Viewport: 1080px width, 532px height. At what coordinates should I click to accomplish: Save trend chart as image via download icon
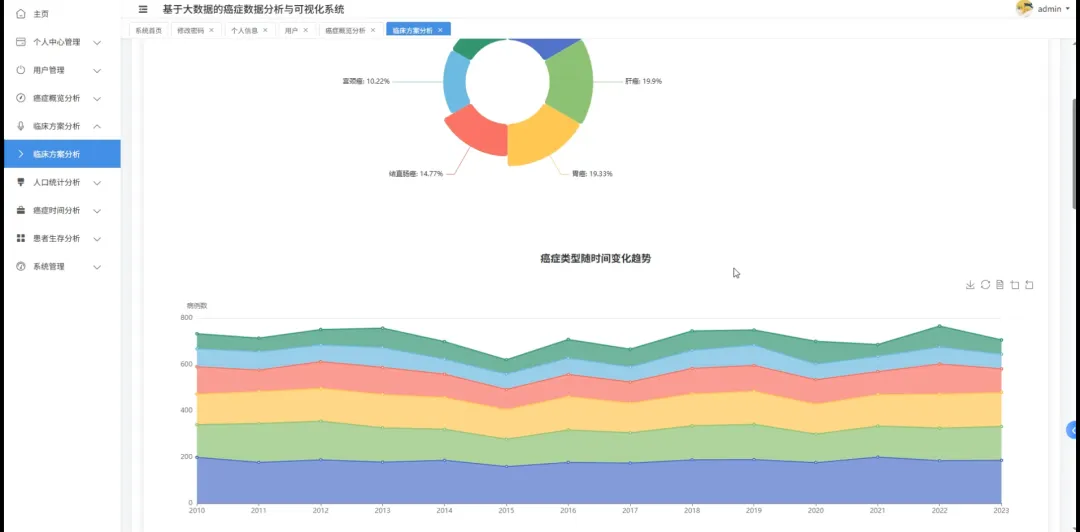(x=970, y=285)
